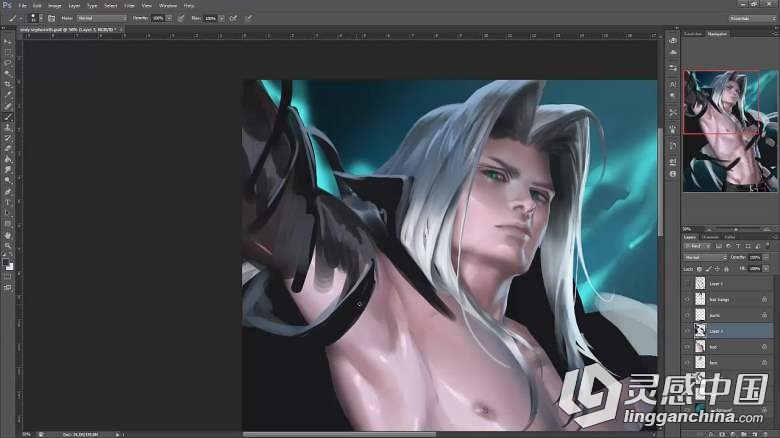780x438 pixels.
Task: Select the History Brush tool
Action: 7,138
